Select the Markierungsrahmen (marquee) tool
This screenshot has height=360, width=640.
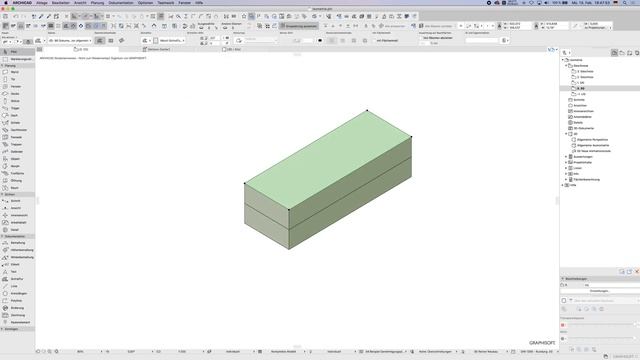17,59
